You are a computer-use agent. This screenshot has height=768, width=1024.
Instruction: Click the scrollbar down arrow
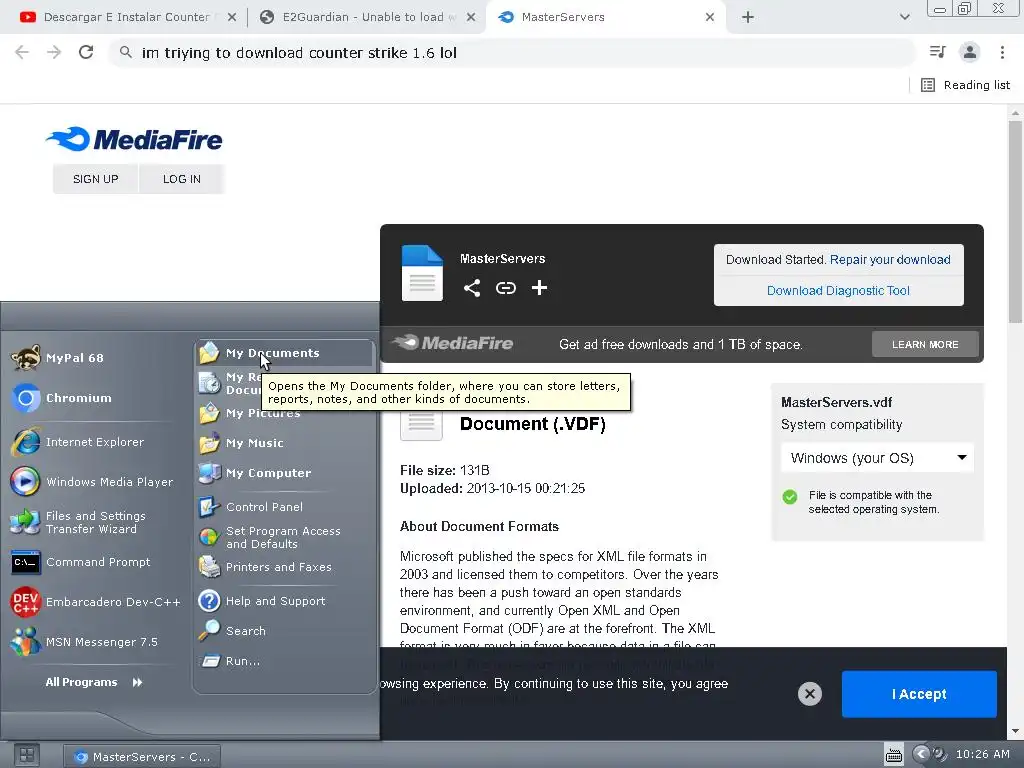(x=1015, y=731)
